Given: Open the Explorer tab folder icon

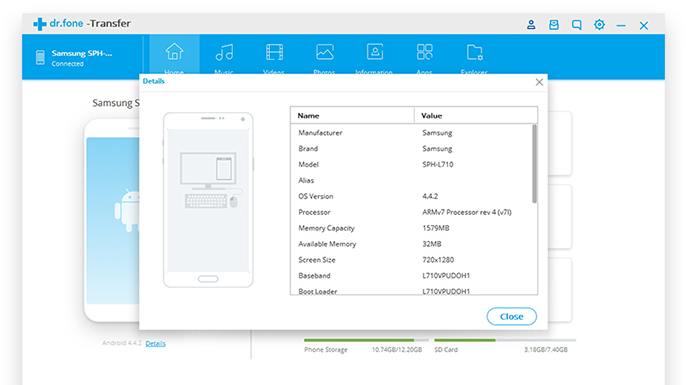Looking at the screenshot, I should tap(475, 52).
